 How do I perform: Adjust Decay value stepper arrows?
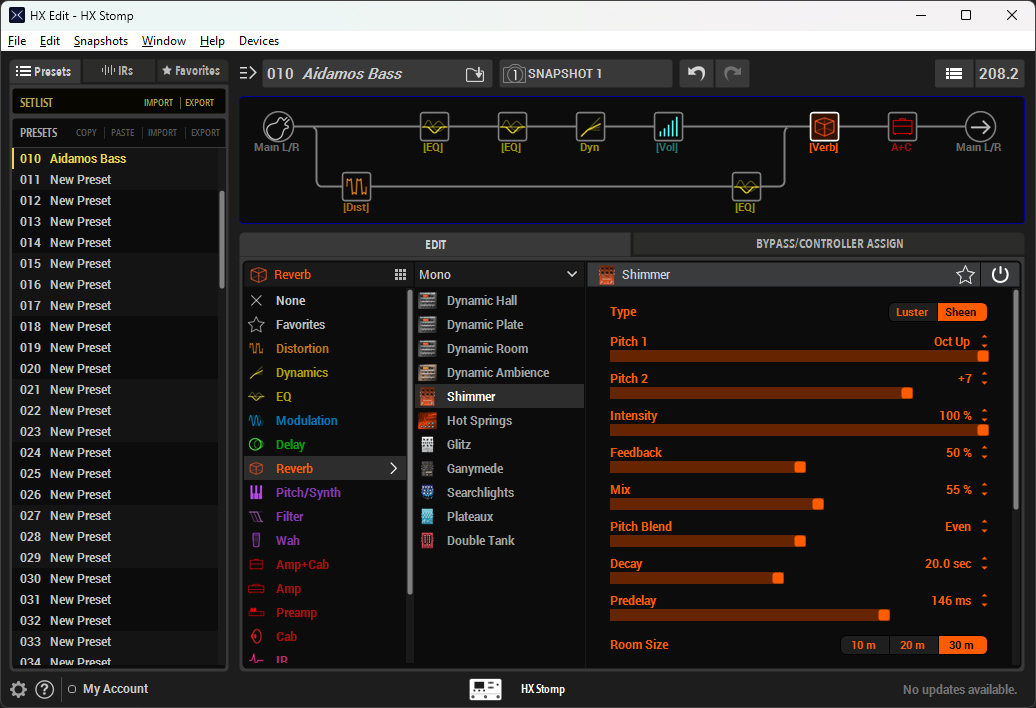point(984,563)
